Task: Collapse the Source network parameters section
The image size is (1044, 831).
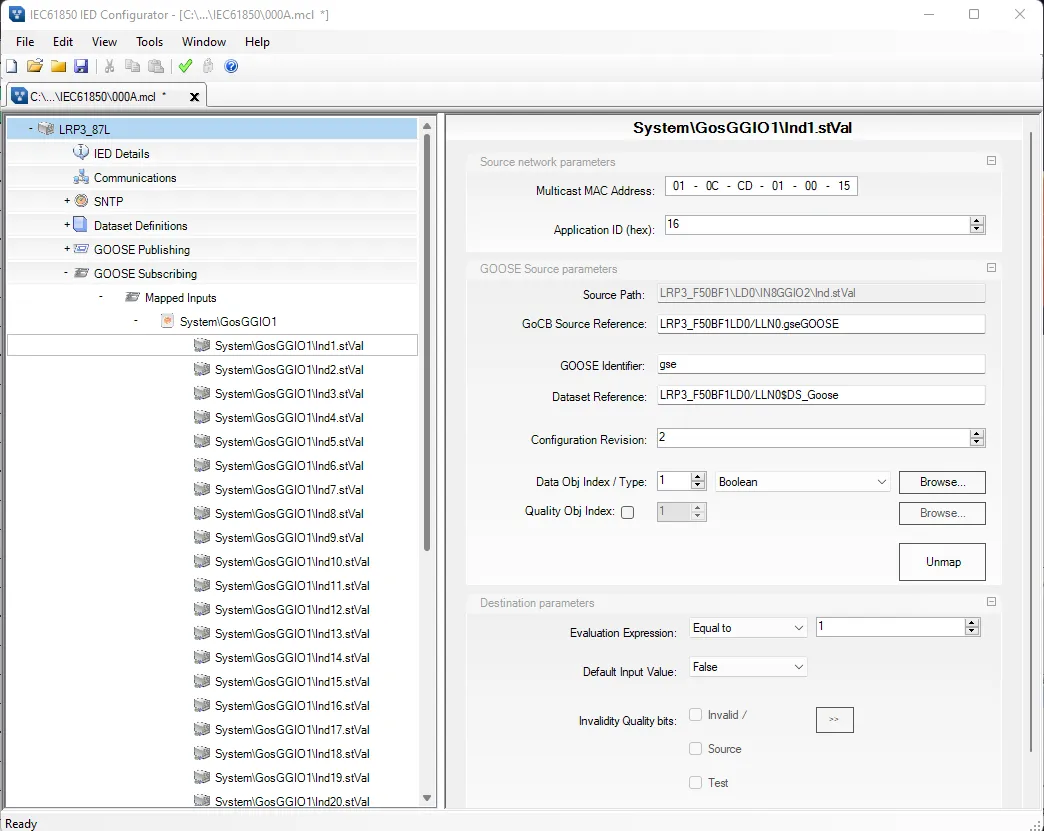Action: (991, 160)
